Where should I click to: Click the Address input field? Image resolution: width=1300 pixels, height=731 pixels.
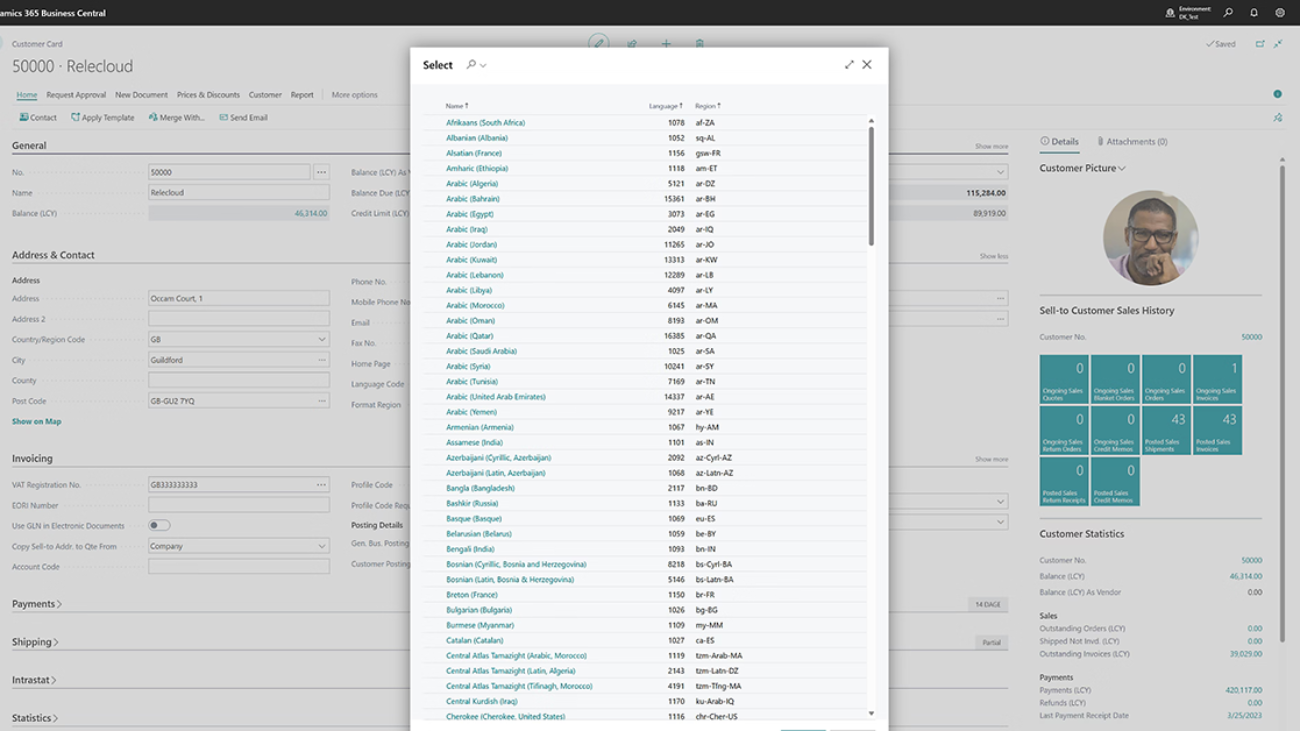click(238, 299)
